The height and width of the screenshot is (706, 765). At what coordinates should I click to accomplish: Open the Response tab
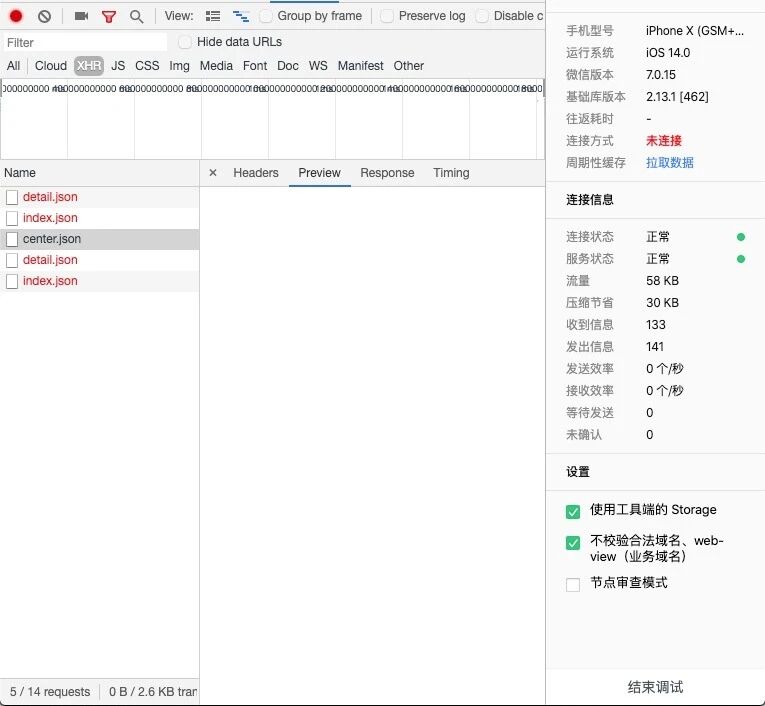coord(387,173)
